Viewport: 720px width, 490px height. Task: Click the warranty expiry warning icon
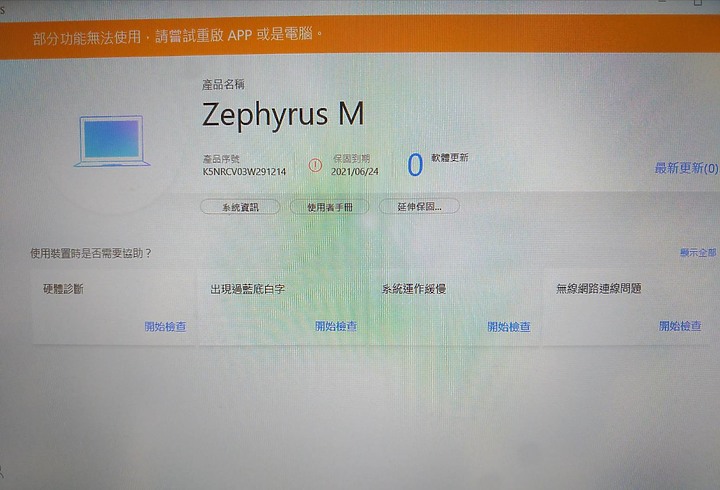coord(315,165)
